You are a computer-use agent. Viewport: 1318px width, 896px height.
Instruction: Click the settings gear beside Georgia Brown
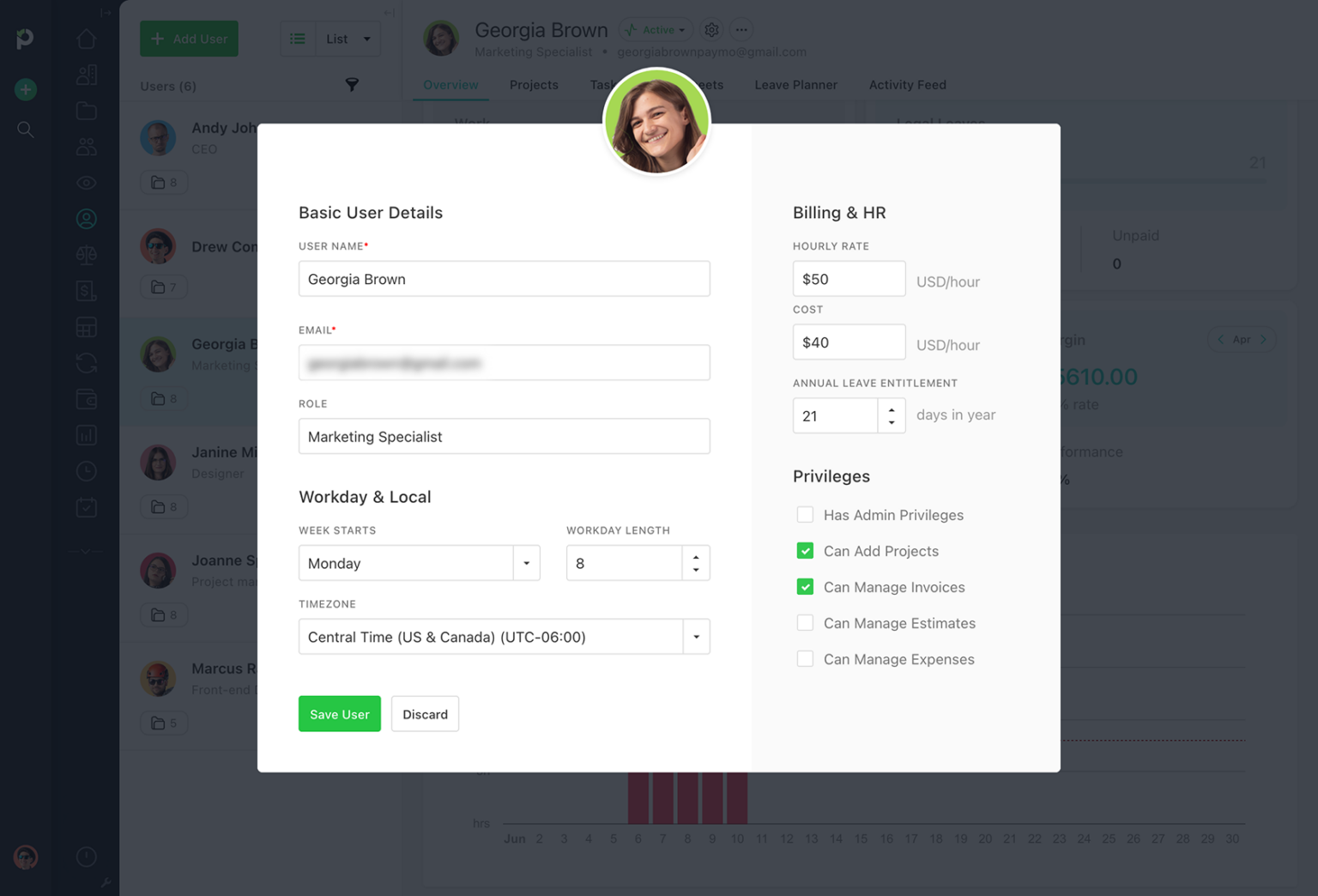[711, 29]
